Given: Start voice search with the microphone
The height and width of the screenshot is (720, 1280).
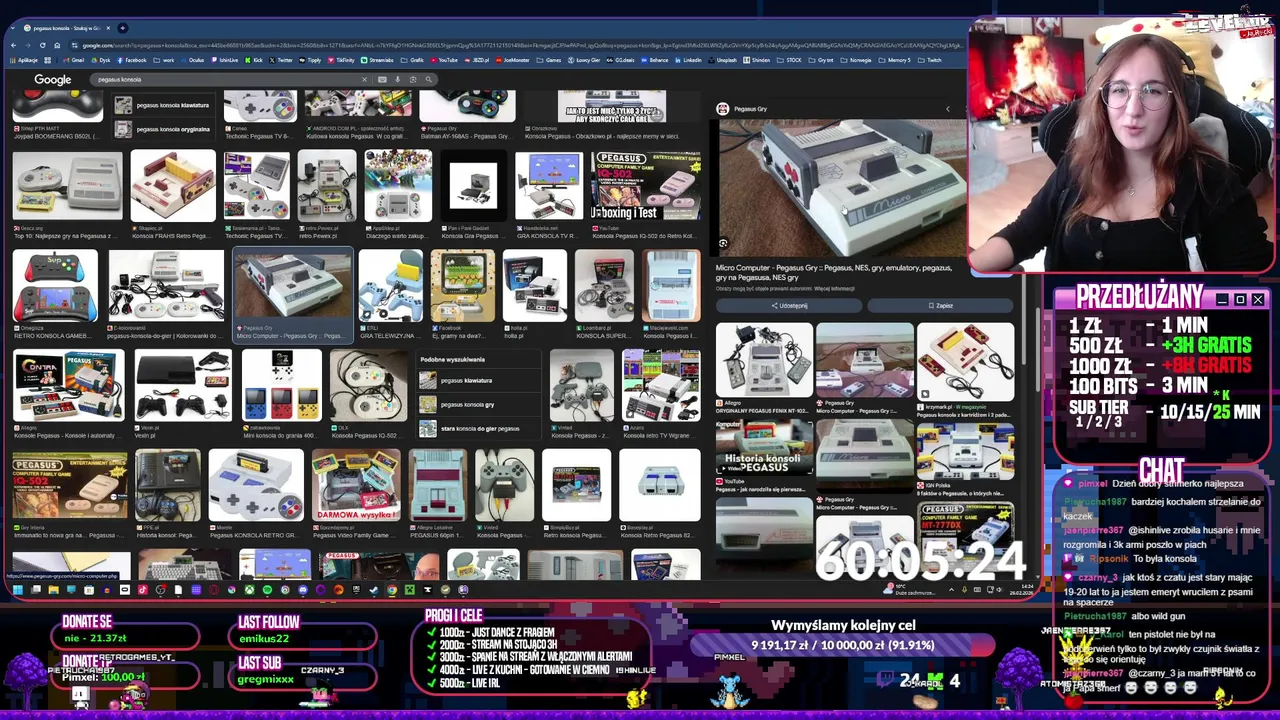Looking at the screenshot, I should point(397,79).
